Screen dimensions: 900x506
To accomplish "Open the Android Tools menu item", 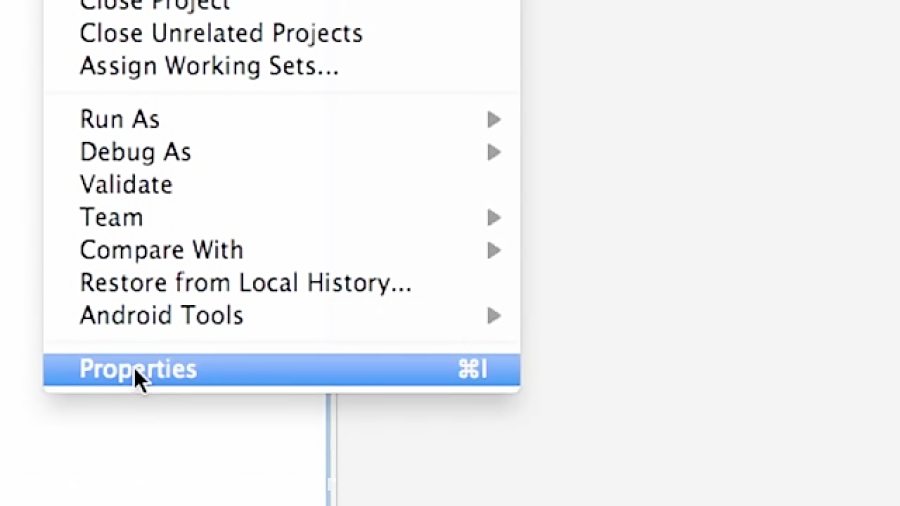I will 161,316.
